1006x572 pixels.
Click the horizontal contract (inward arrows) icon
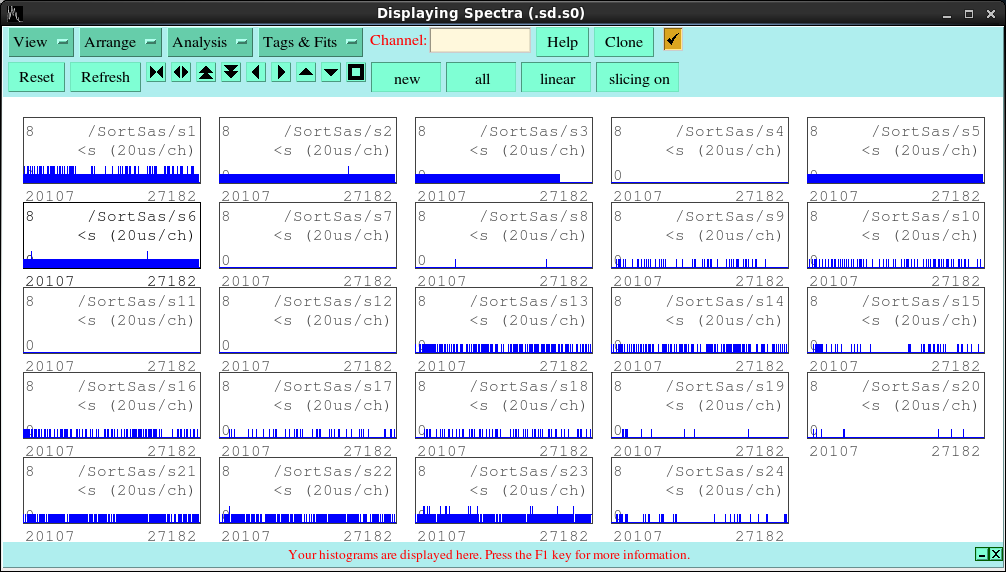click(x=157, y=73)
